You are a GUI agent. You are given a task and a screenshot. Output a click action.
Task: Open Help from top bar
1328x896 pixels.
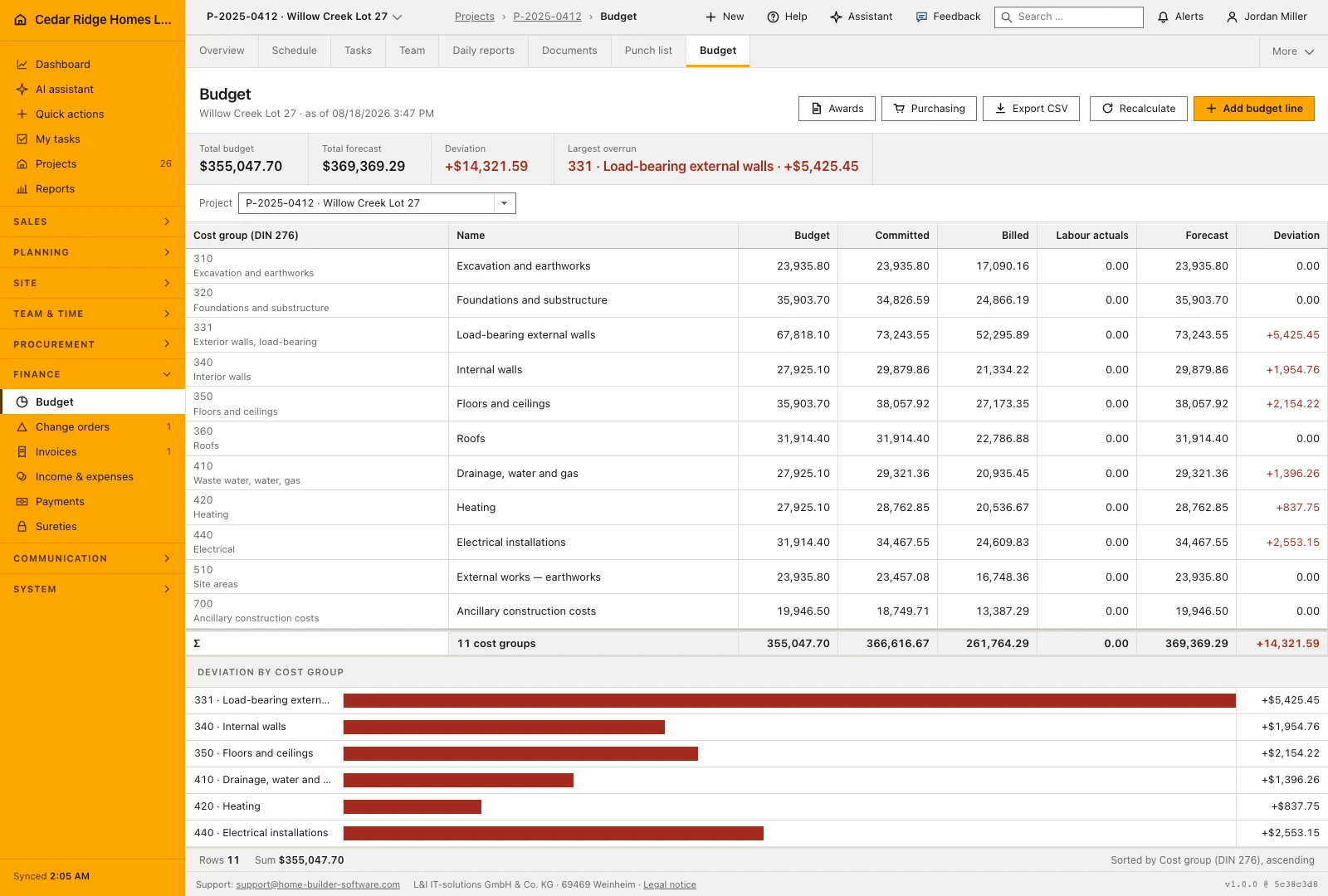pyautogui.click(x=787, y=17)
